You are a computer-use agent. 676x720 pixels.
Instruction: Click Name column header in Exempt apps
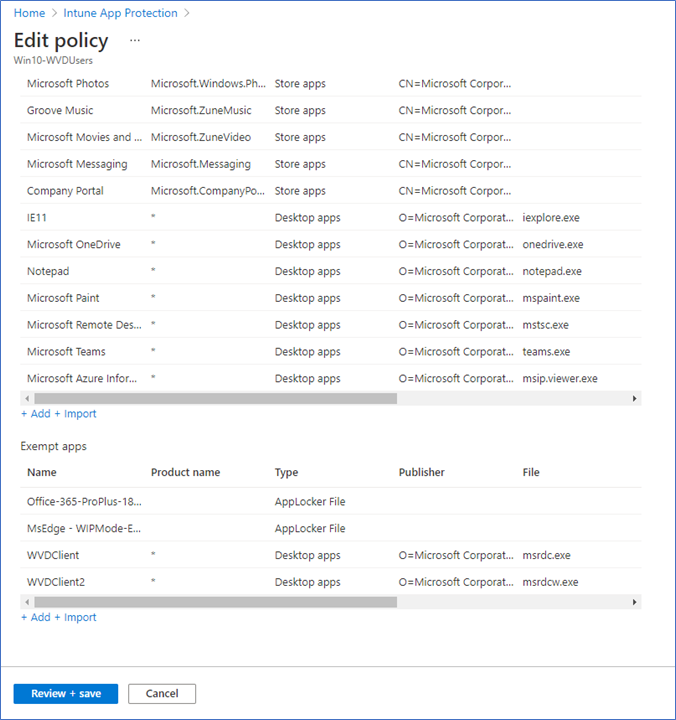tap(42, 472)
